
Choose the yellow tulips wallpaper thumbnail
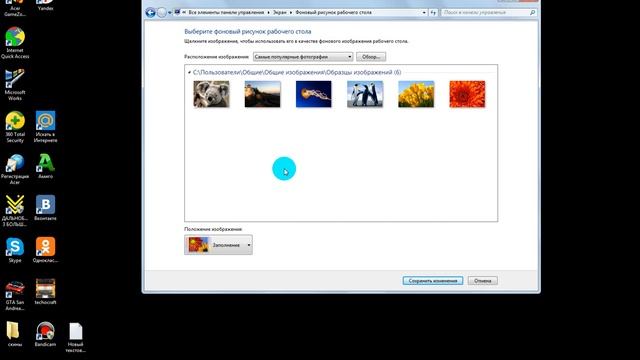(x=416, y=94)
